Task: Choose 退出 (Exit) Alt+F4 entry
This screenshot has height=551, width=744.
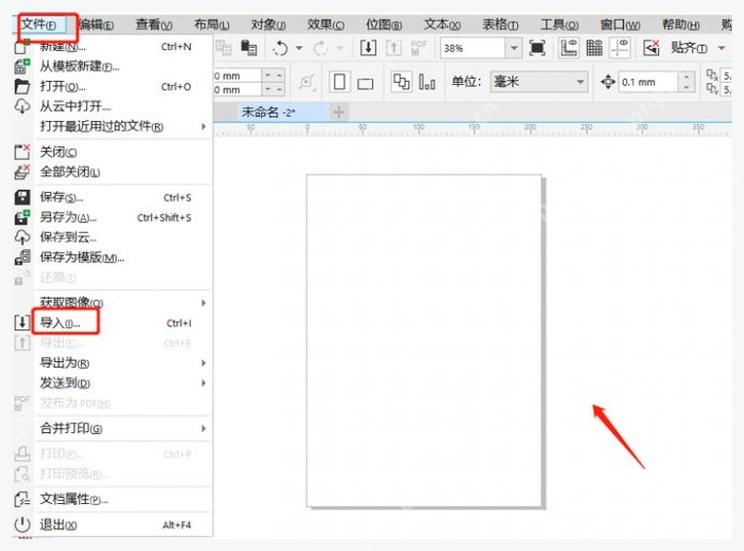Action: point(113,525)
